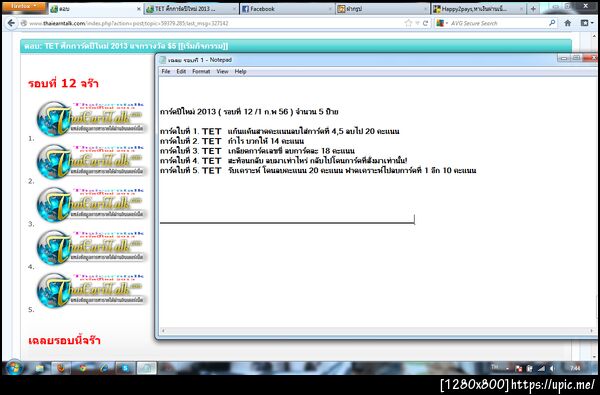Bookmark this page with the star icon
600x395 pixels.
click(408, 23)
